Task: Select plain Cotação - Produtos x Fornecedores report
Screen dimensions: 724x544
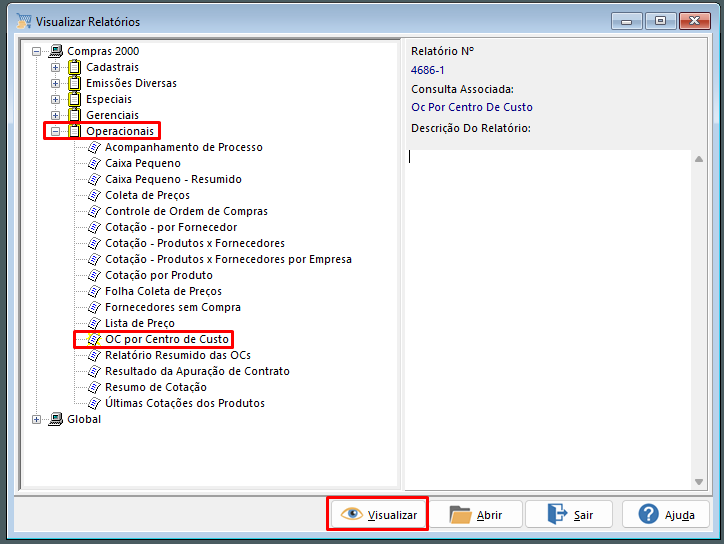Action: [x=195, y=243]
